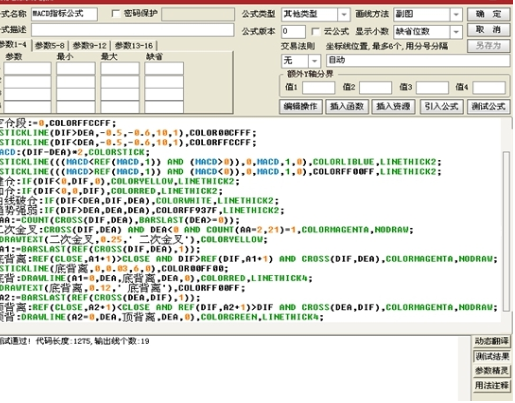515x403 pixels.
Task: Open the 显示小数 dropdown
Action: pyautogui.click(x=456, y=32)
